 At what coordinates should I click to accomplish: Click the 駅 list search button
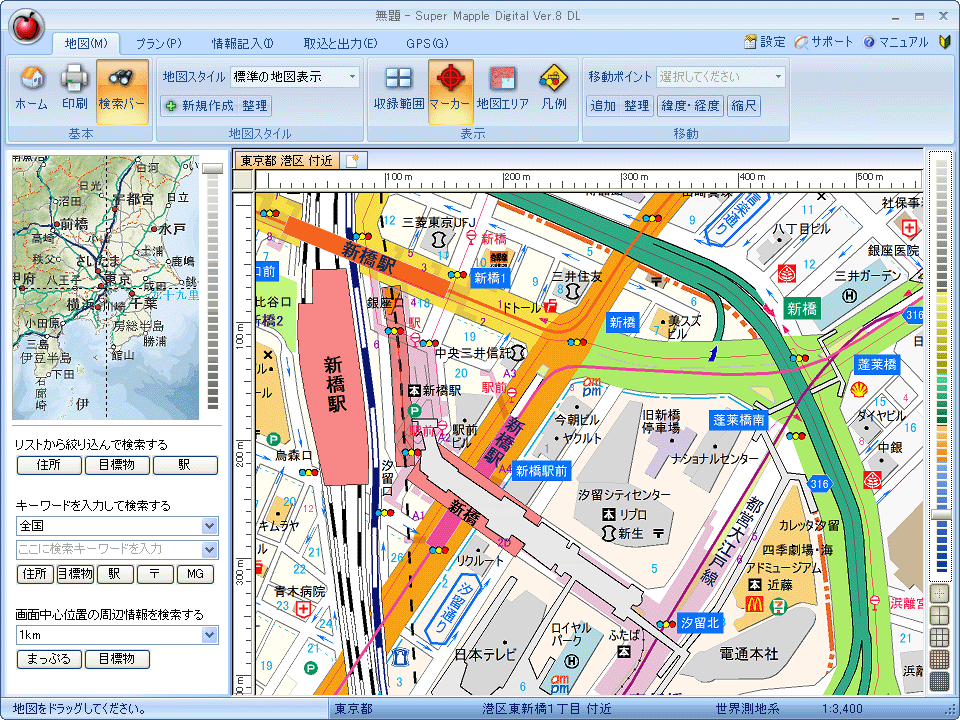pyautogui.click(x=185, y=465)
